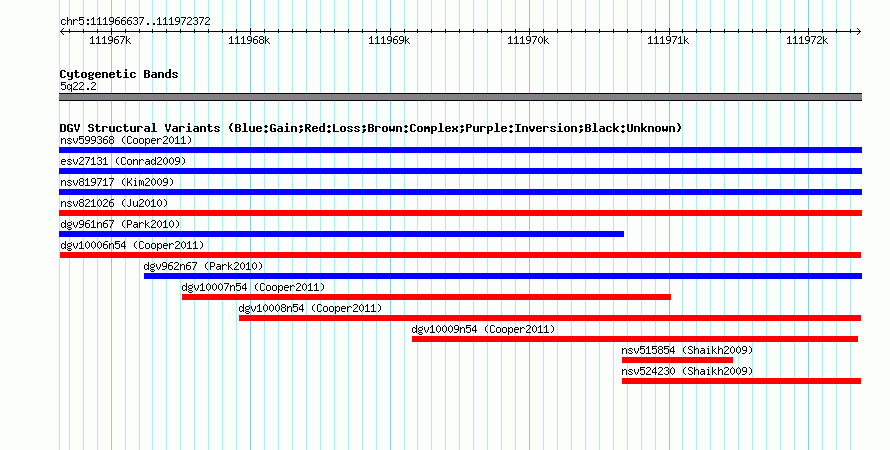Click the 111970k ruler label
Viewport: 890px width, 450px height.
528,40
